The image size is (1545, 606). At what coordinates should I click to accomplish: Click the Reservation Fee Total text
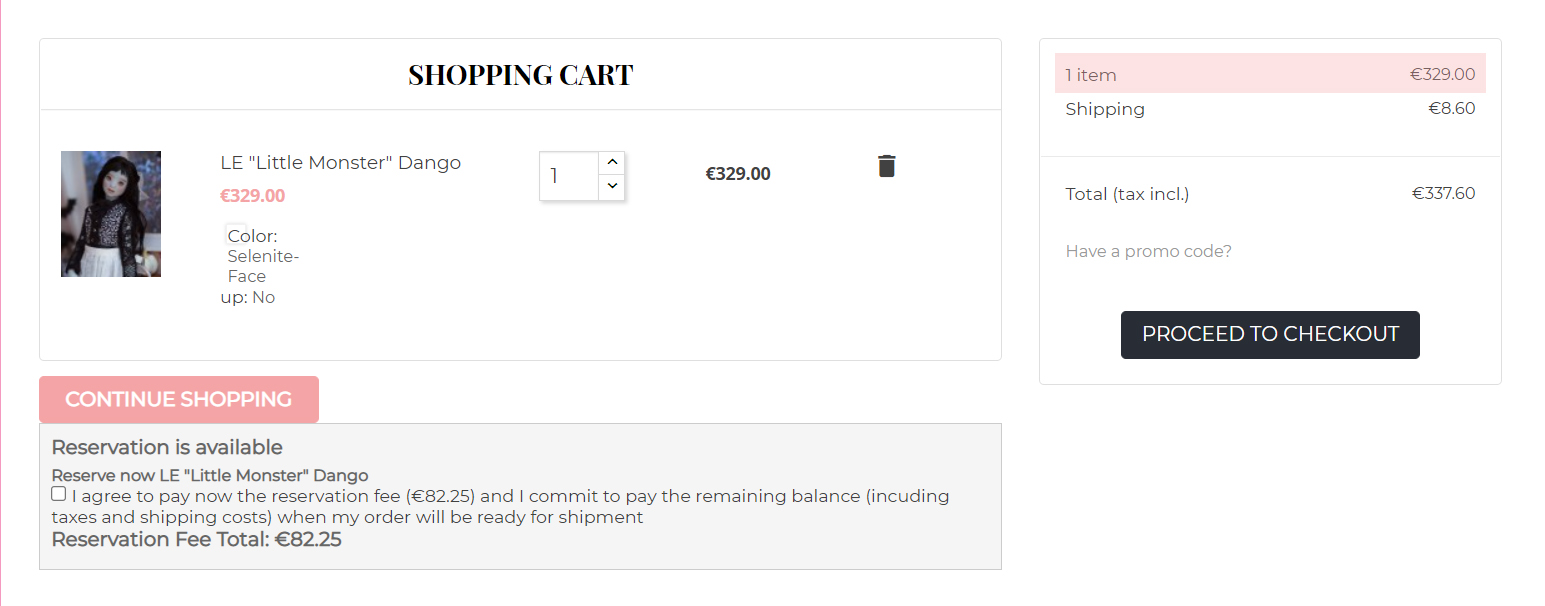pos(196,540)
